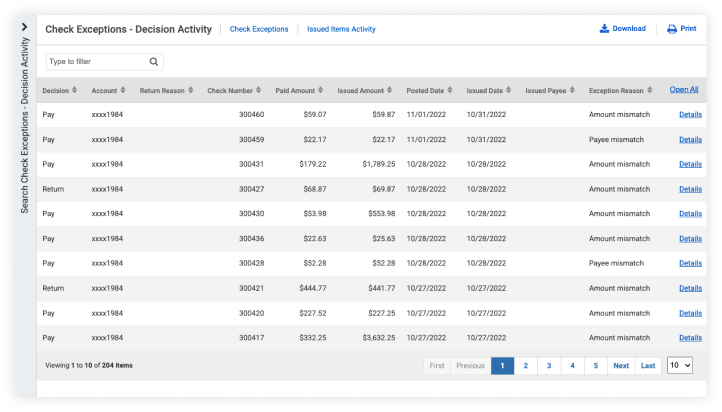Image resolution: width=722 pixels, height=412 pixels.
Task: Click the search magnifier icon in filter box
Action: tap(154, 61)
